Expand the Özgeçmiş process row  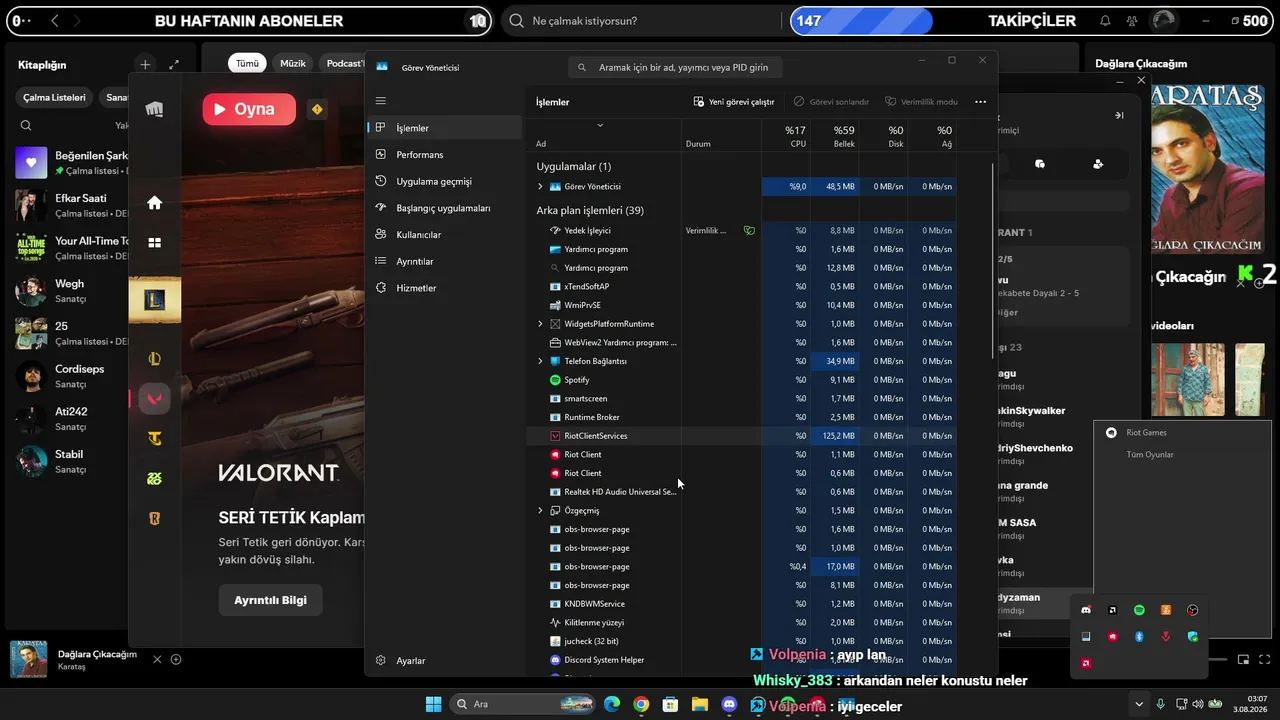point(540,511)
